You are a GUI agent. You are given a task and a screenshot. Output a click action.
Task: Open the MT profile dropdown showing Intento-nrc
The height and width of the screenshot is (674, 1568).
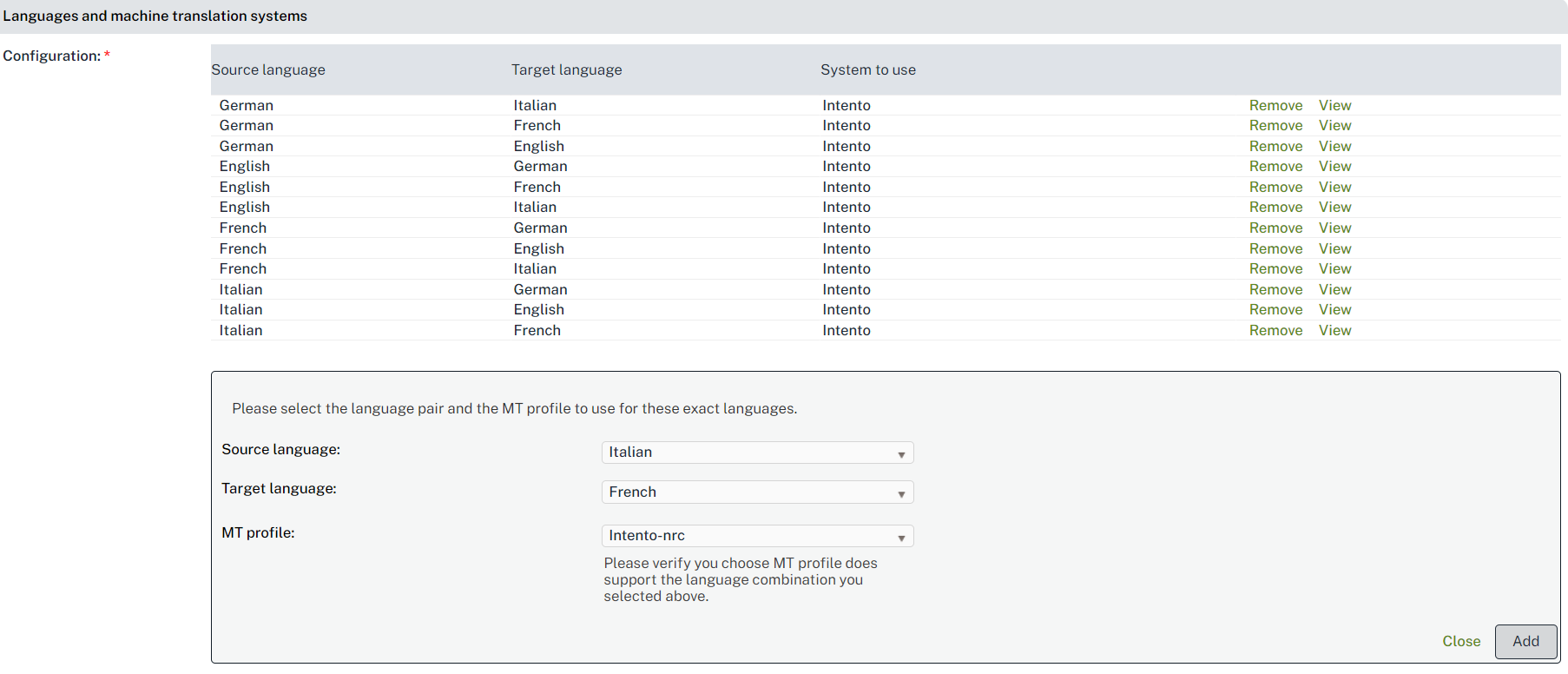[x=756, y=536]
